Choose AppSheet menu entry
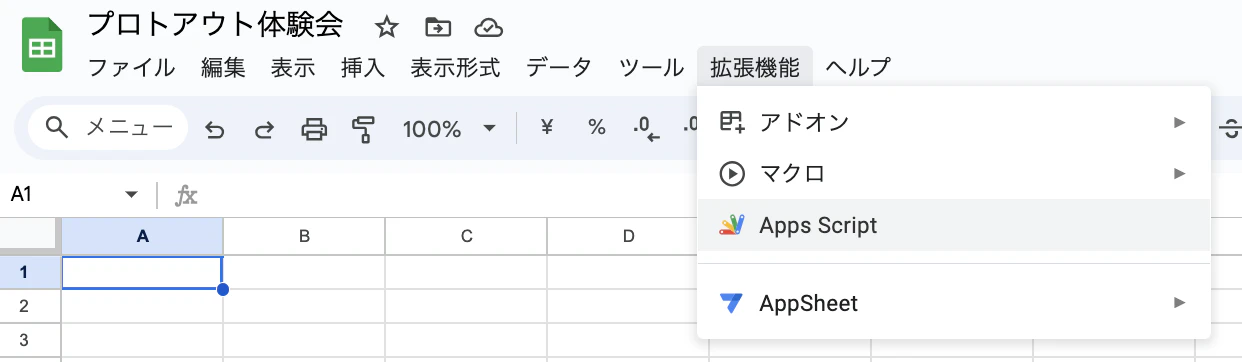The height and width of the screenshot is (362, 1242). click(954, 302)
